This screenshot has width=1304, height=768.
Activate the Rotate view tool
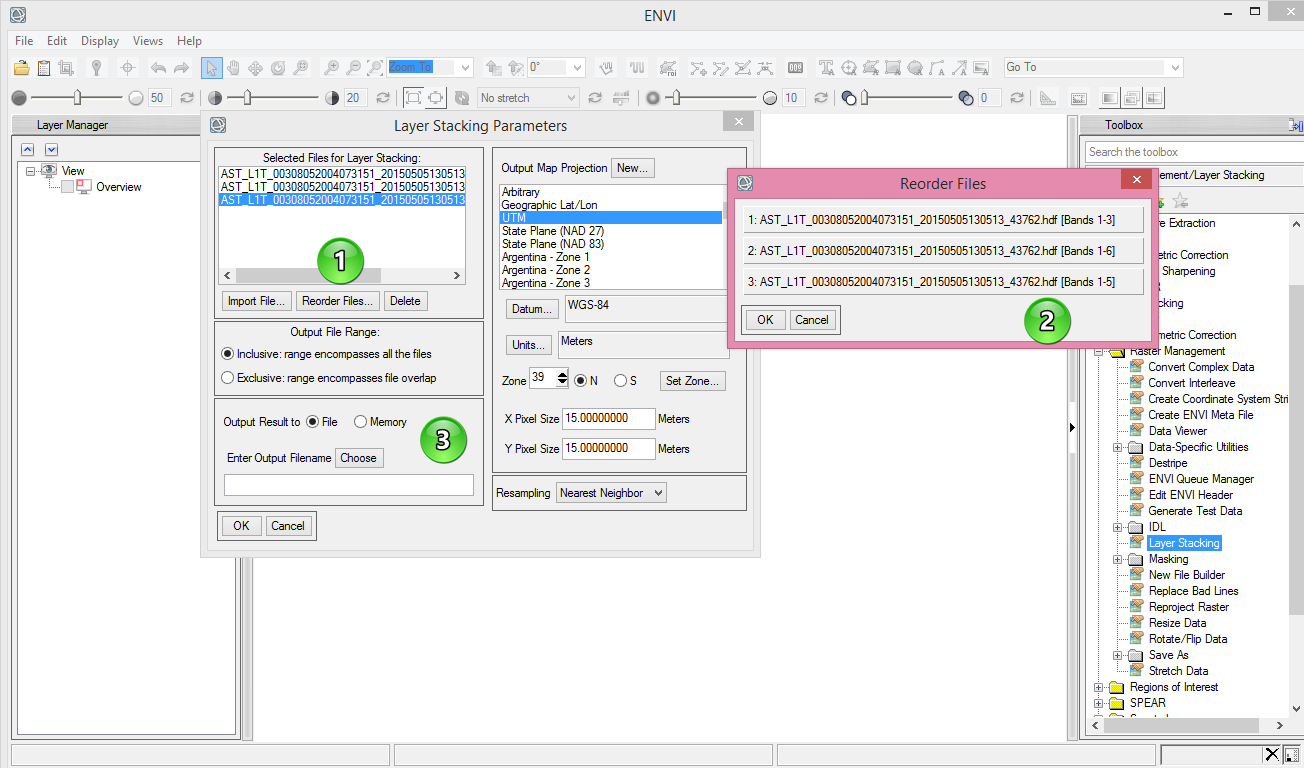pos(278,67)
